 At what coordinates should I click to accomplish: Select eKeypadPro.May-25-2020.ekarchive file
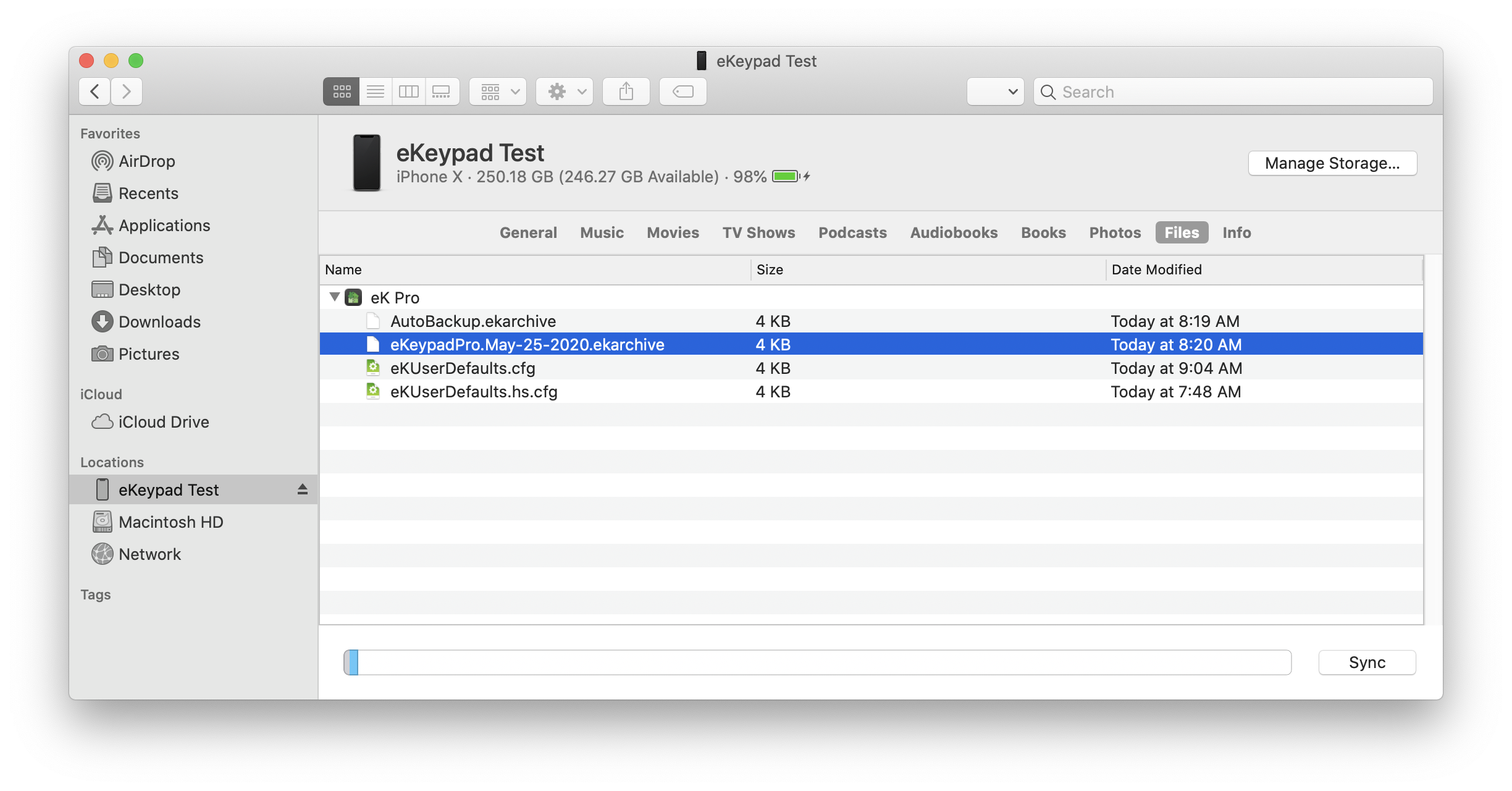coord(871,345)
